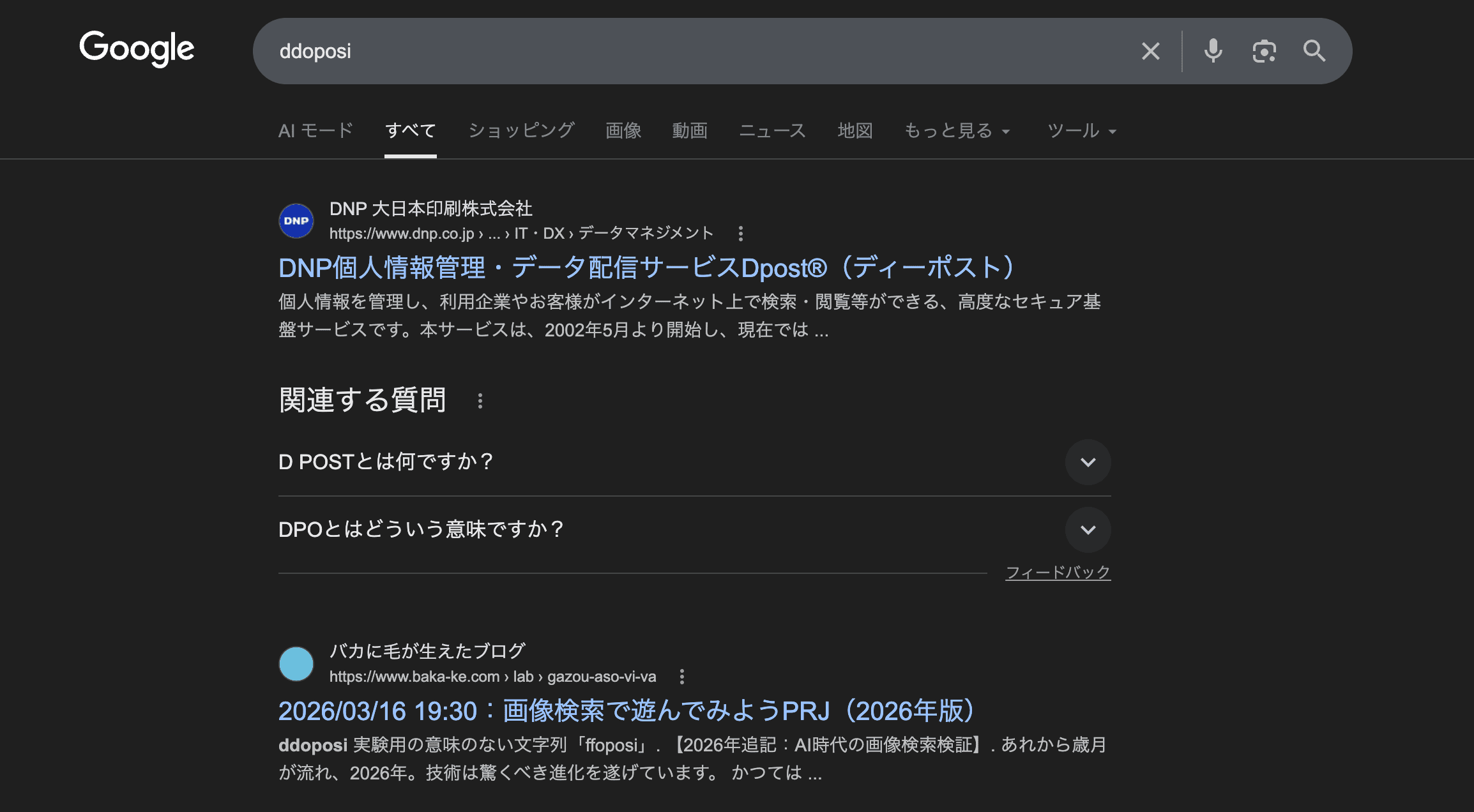Open Google Lens image search icon
Viewport: 1474px width, 812px height.
tap(1264, 51)
